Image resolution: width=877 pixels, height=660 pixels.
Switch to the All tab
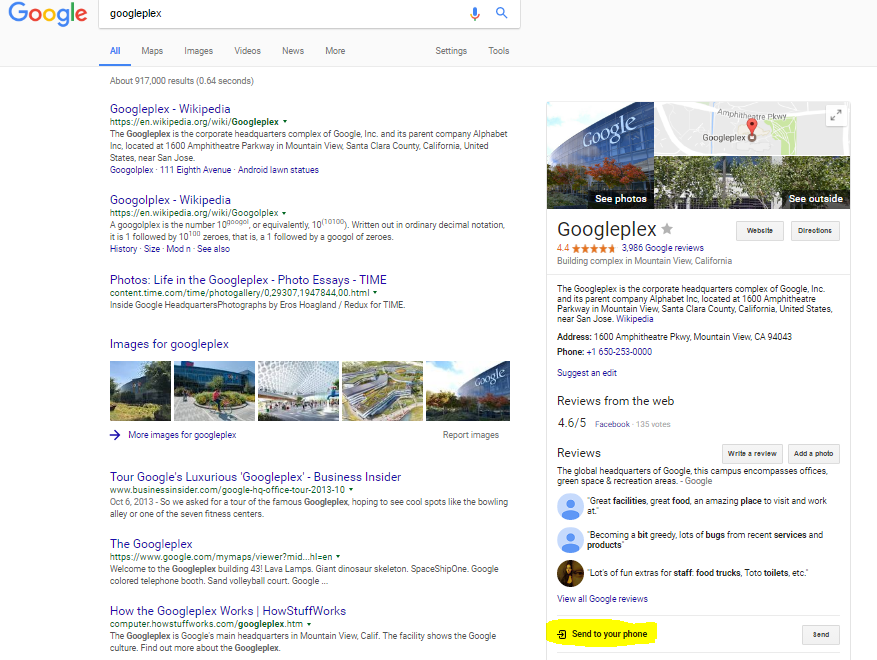tap(115, 51)
